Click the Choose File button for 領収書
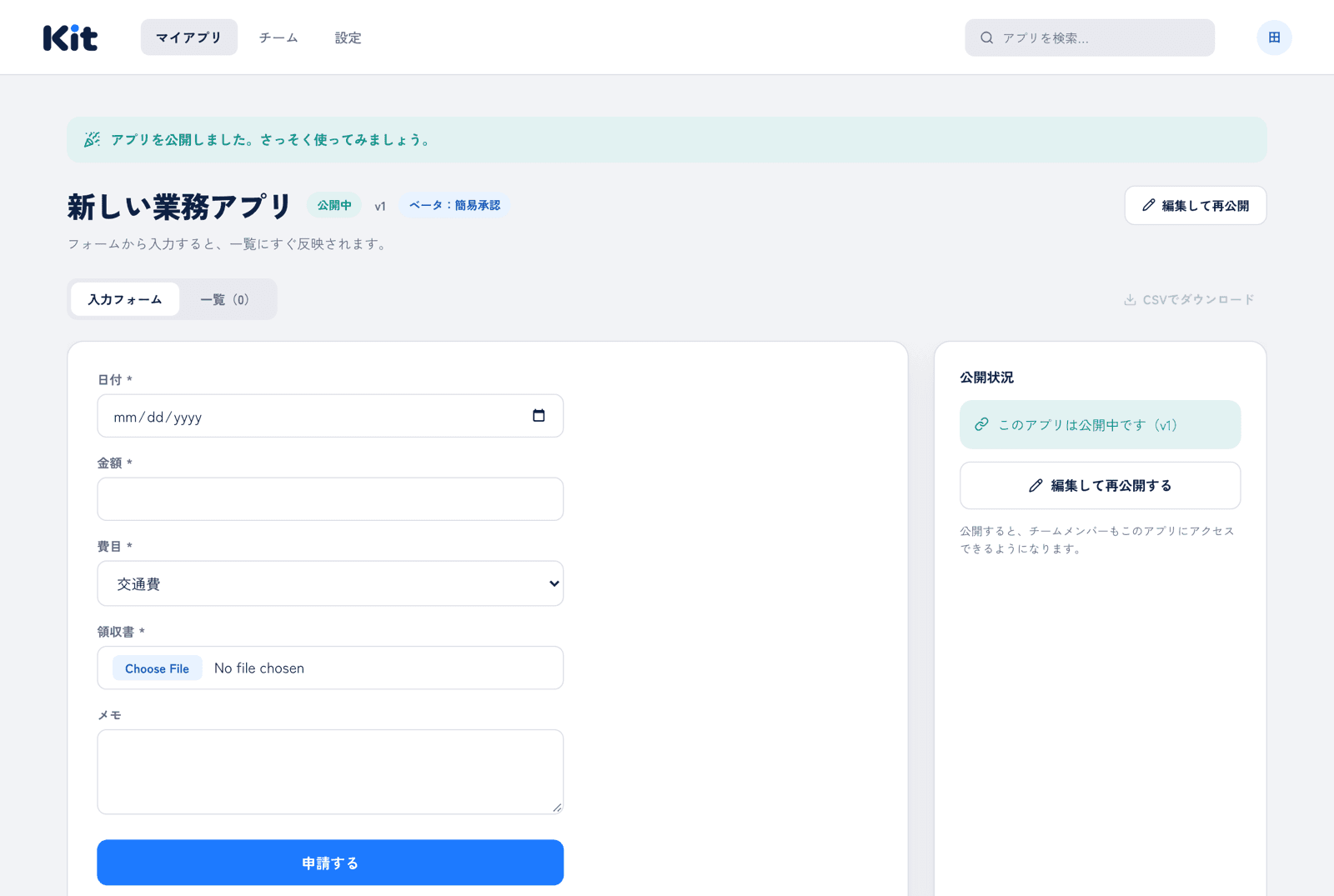1334x896 pixels. pos(157,668)
